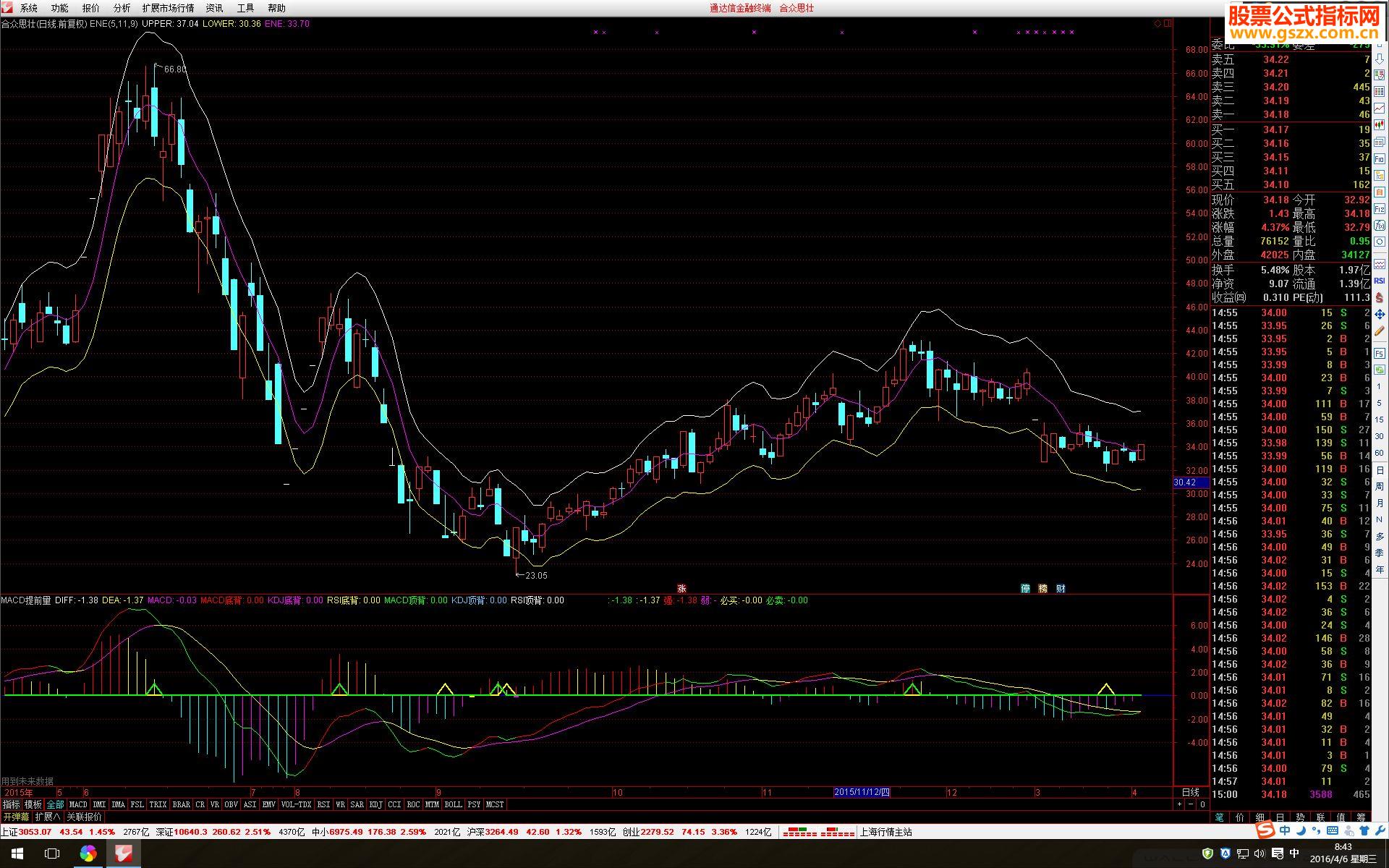
Task: Select weekly 周 period
Action: (1380, 487)
